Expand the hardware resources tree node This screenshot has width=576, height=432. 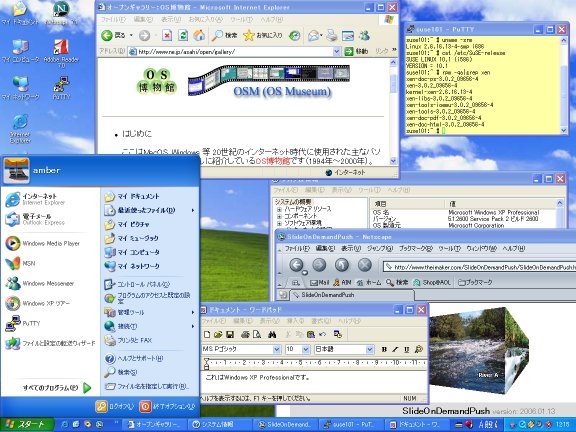[279, 209]
